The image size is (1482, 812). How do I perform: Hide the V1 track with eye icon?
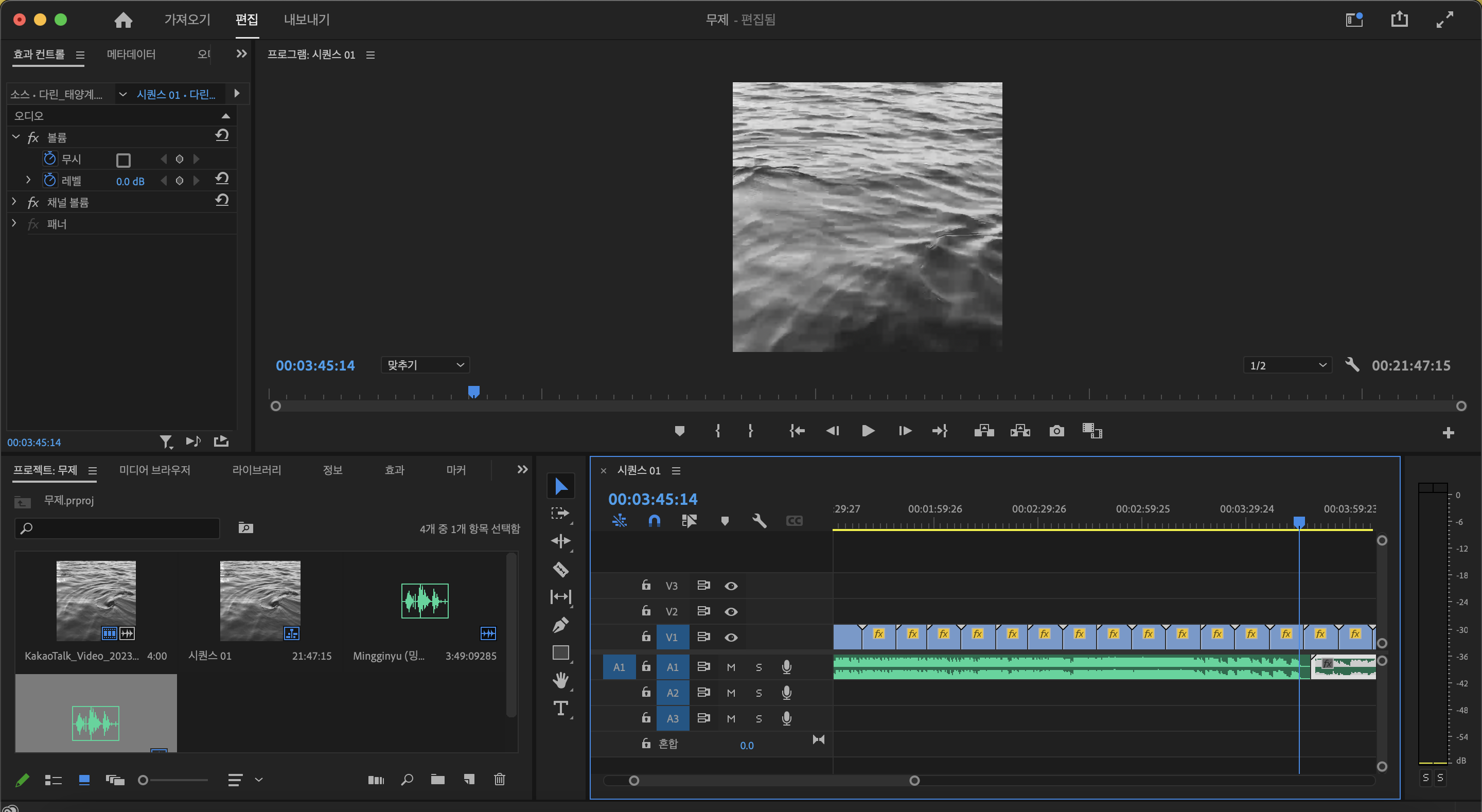click(731, 637)
